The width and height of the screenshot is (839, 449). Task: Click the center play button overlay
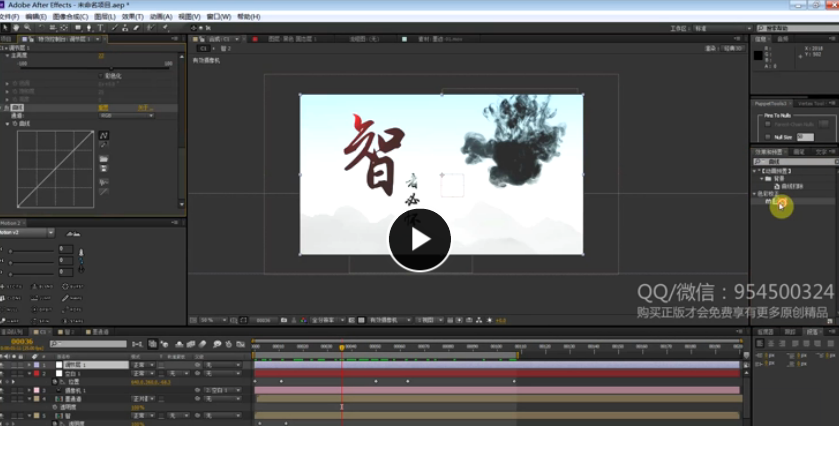coord(420,240)
